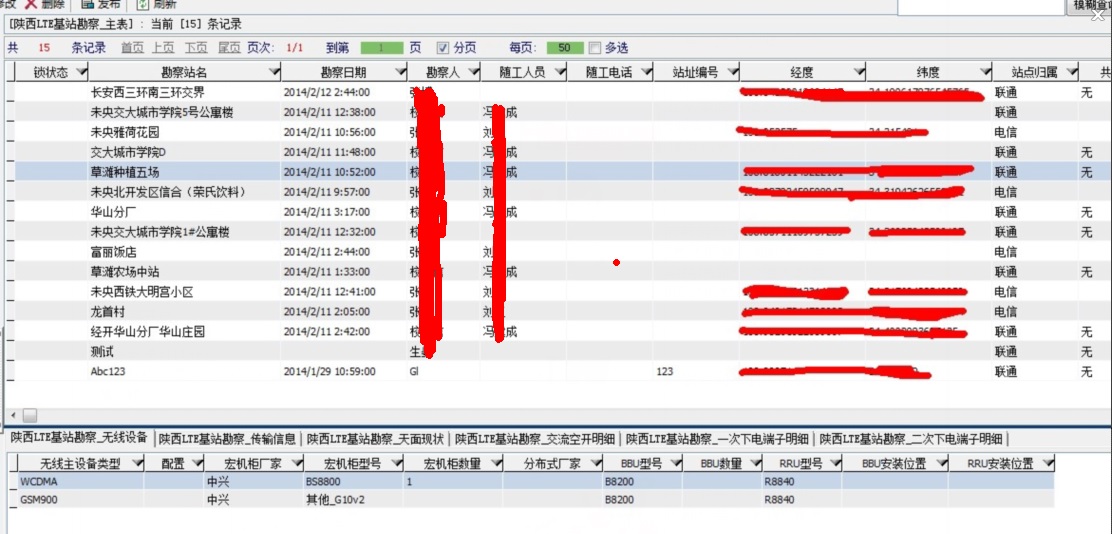The image size is (1112, 534).
Task: Toggle the 分页 pagination checkbox
Action: 443,48
